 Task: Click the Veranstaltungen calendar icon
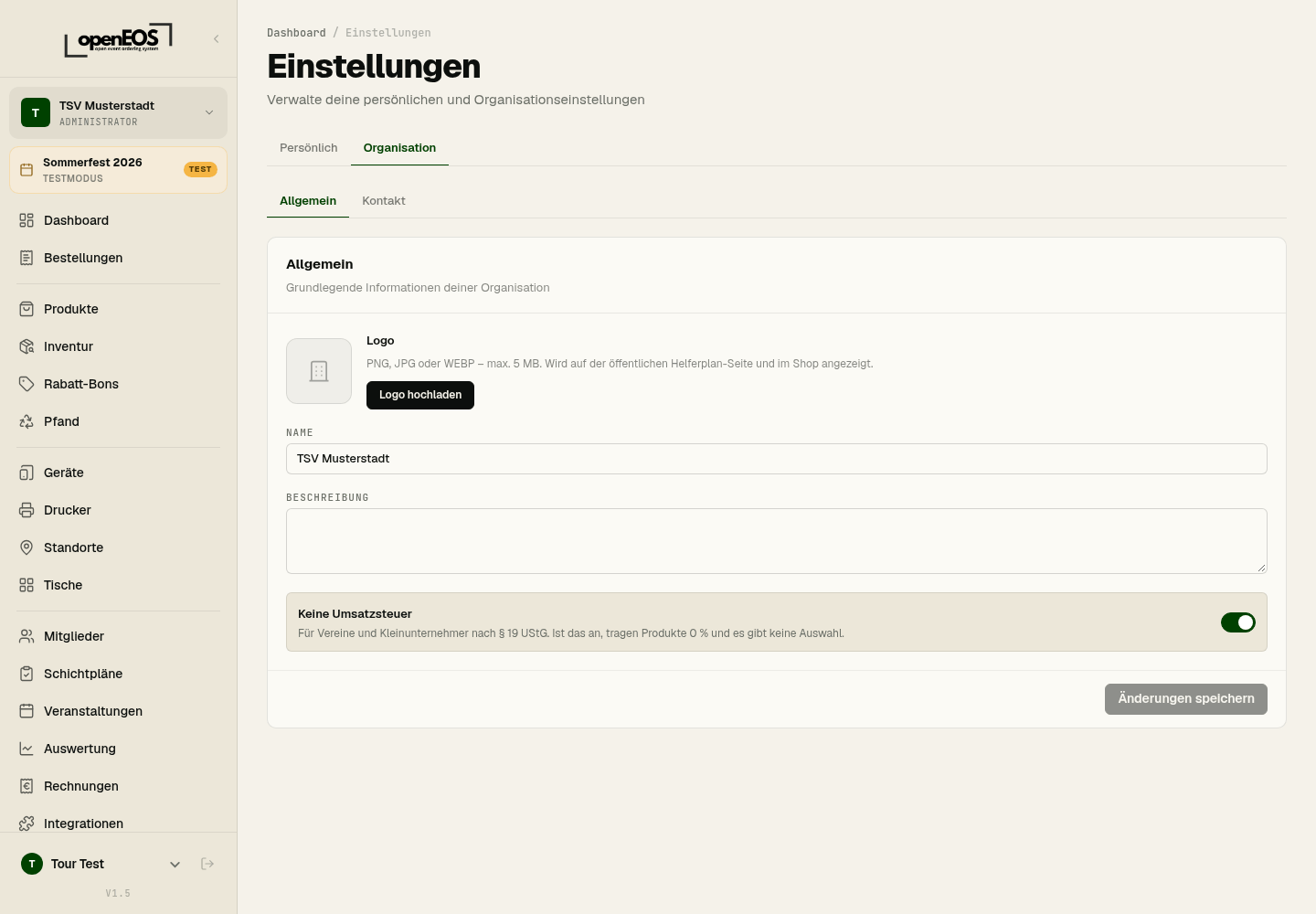pos(27,711)
